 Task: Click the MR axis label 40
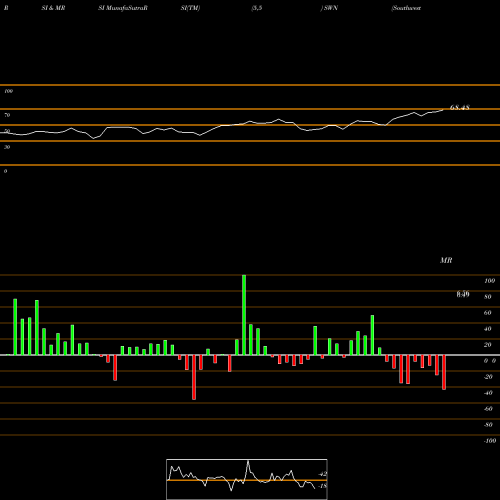click(x=488, y=329)
